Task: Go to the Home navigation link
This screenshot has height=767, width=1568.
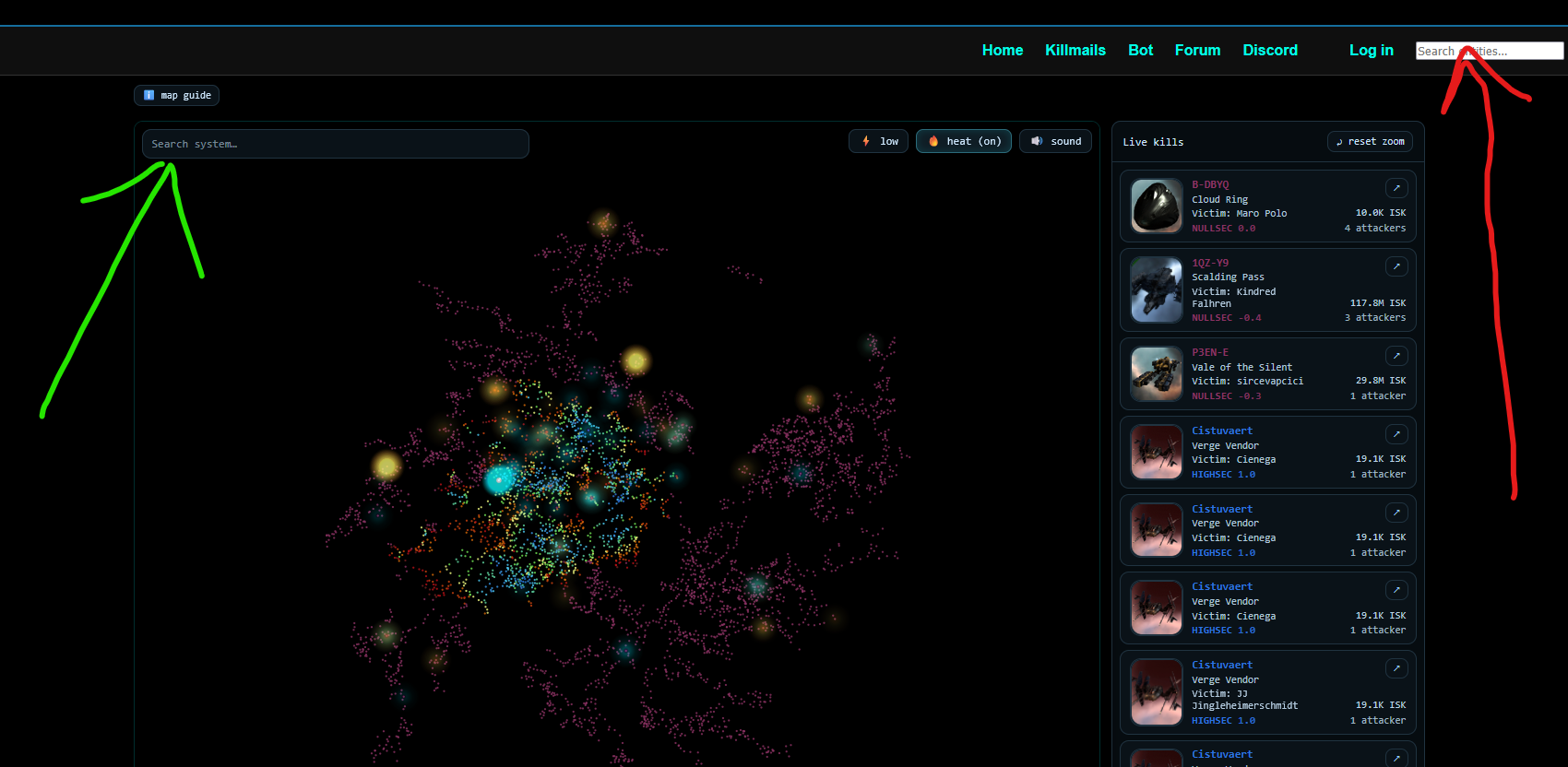Action: click(1002, 51)
